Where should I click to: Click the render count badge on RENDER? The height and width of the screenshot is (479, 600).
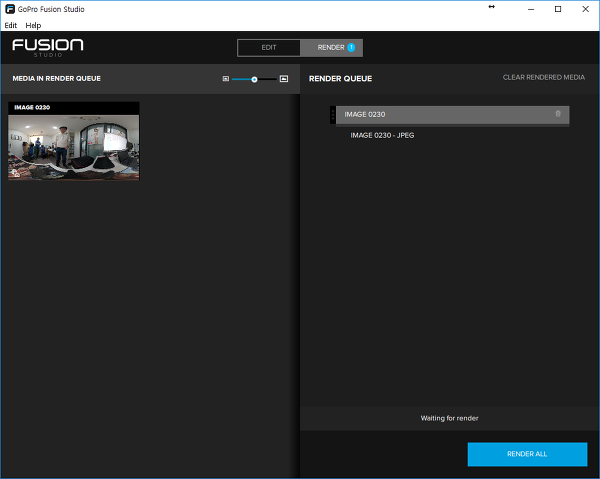click(x=351, y=47)
